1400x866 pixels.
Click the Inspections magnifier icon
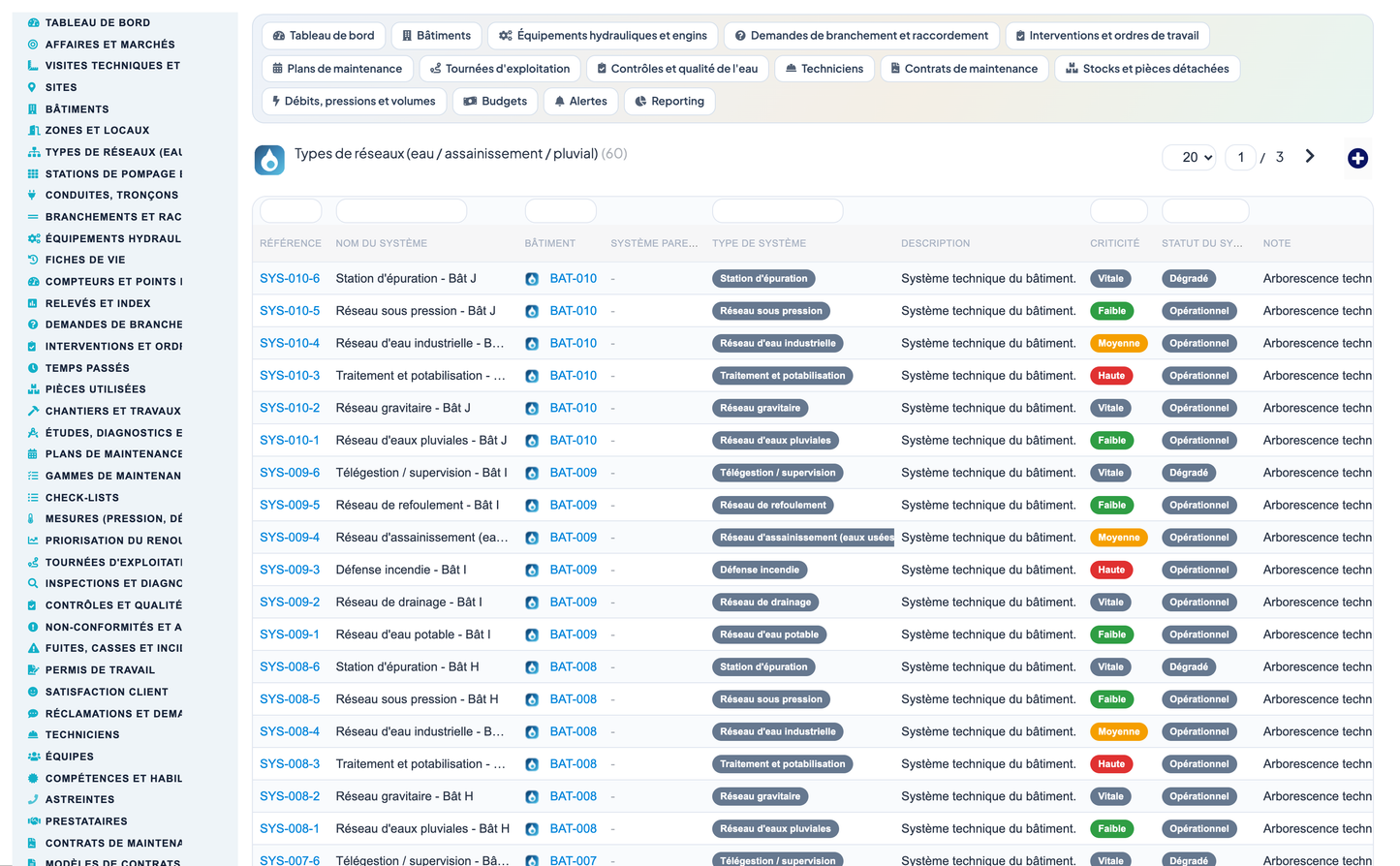click(33, 583)
